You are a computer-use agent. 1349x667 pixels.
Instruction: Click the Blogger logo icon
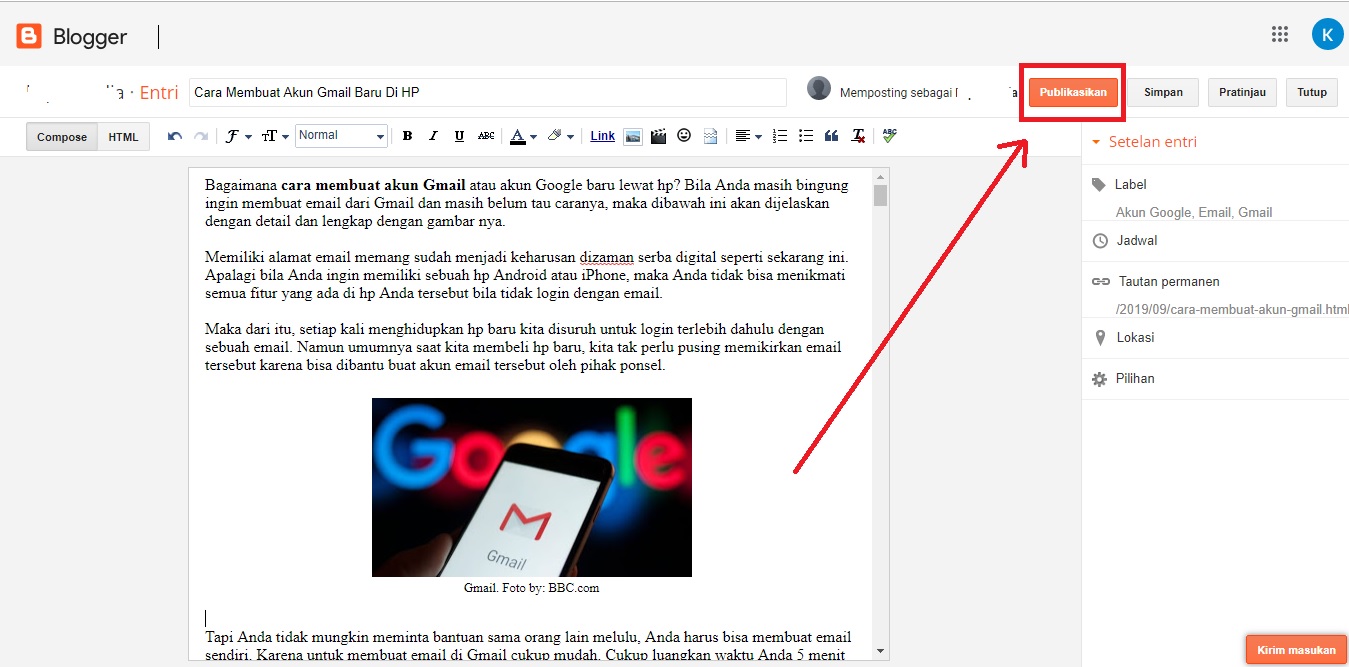pos(29,37)
